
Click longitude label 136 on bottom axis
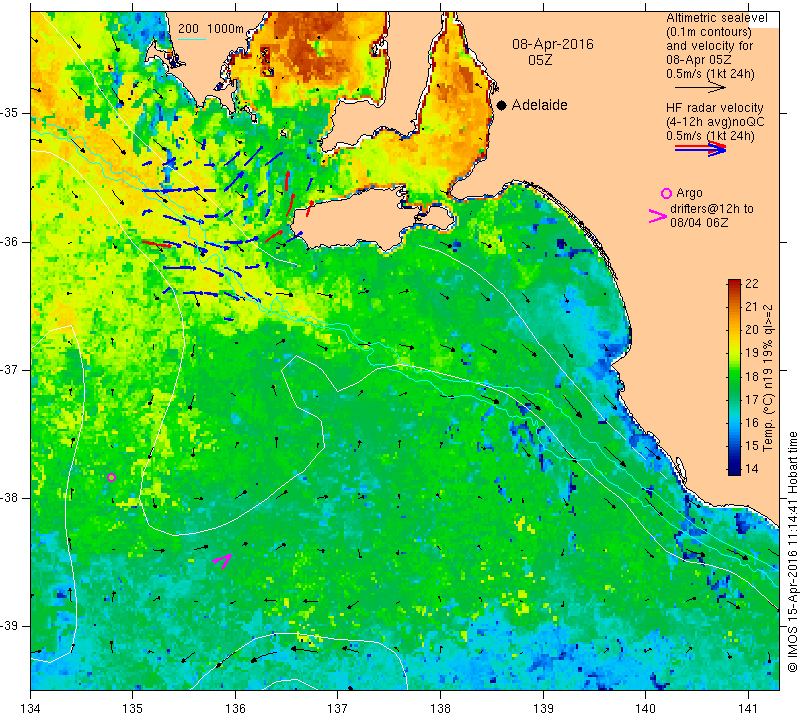(235, 709)
